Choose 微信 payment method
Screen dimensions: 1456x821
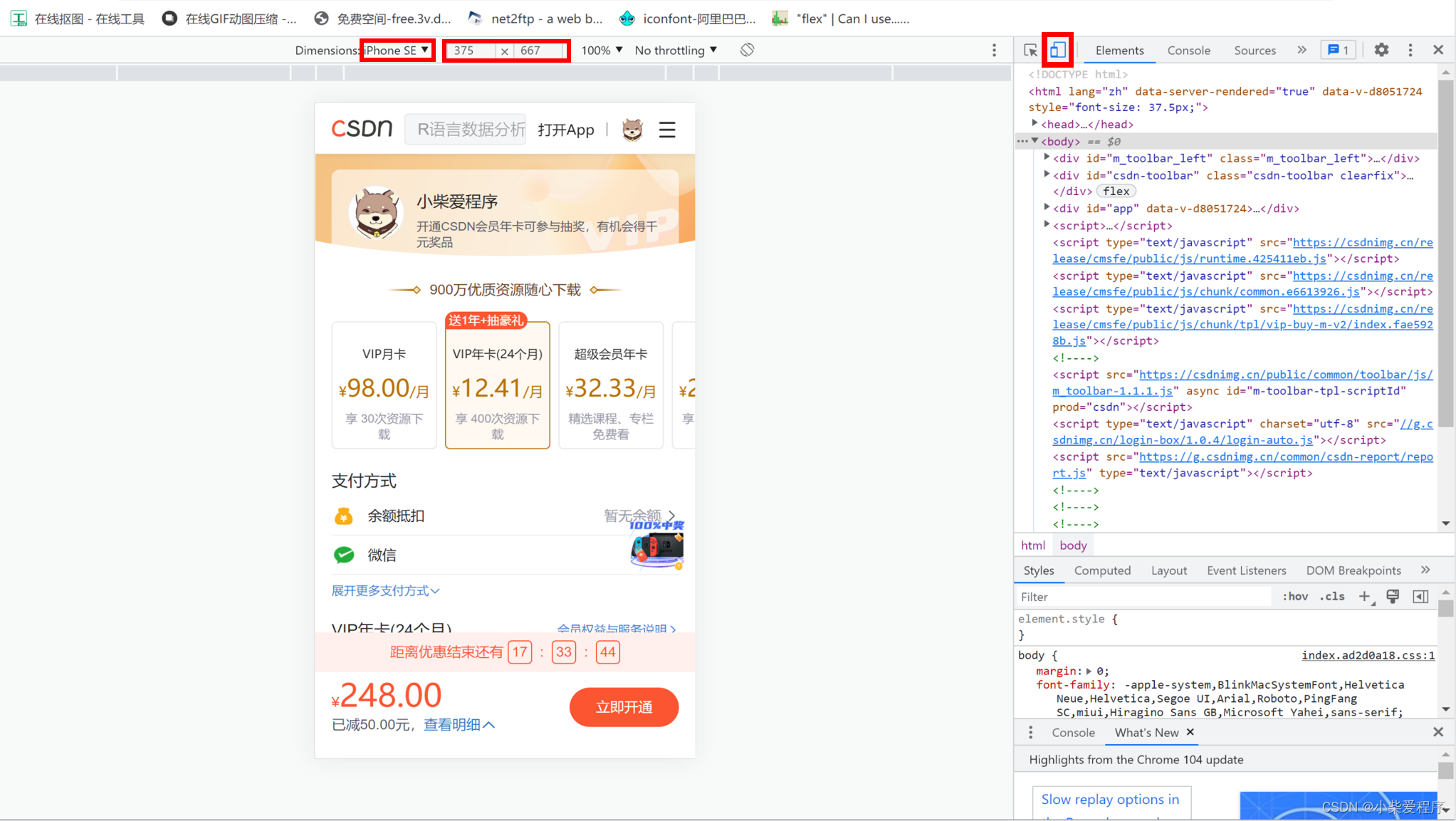[506, 555]
